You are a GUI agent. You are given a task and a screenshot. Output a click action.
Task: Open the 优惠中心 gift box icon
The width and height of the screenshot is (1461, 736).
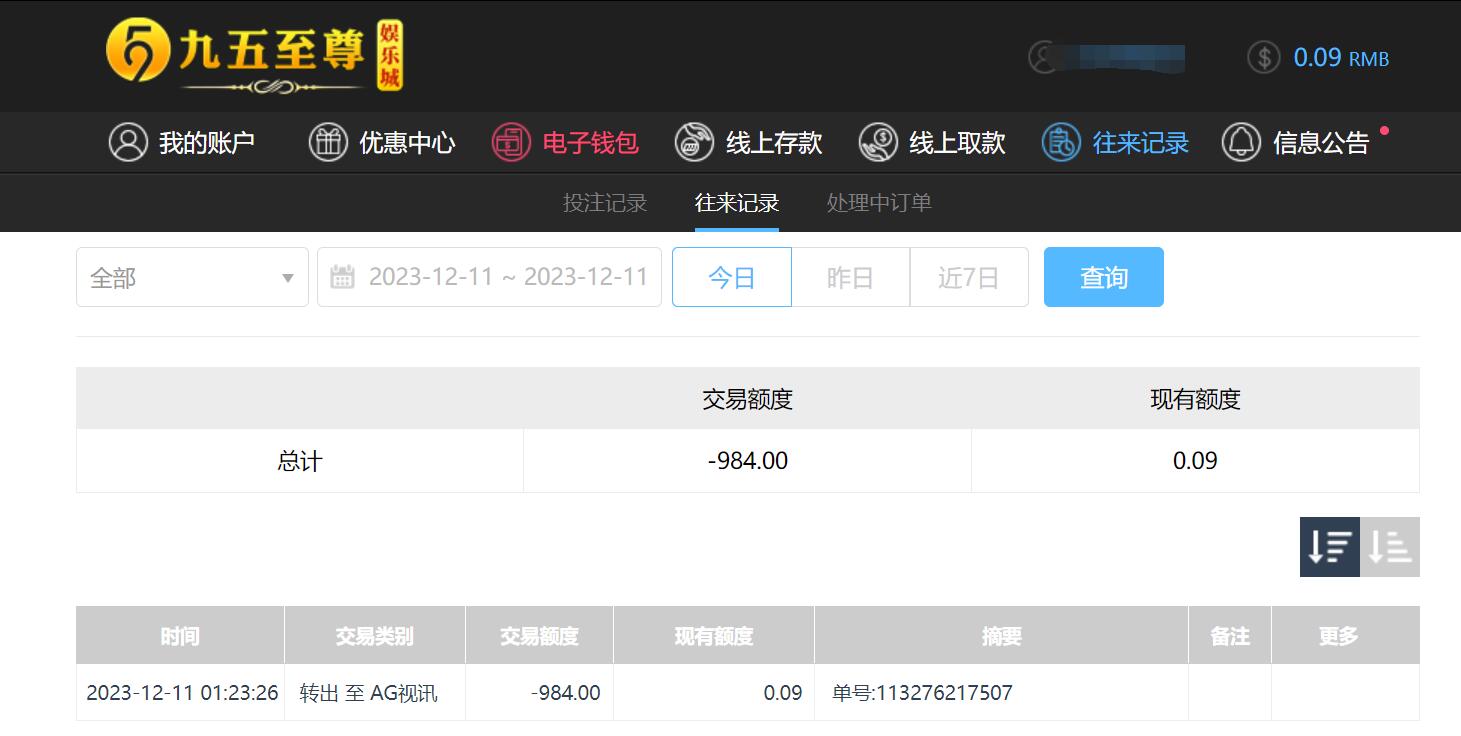pyautogui.click(x=328, y=142)
